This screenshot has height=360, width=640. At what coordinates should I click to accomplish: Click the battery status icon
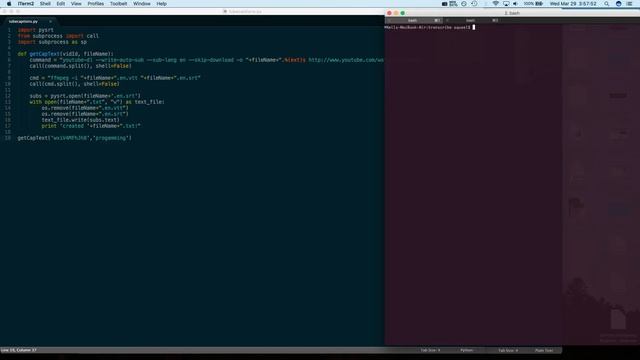click(x=539, y=4)
